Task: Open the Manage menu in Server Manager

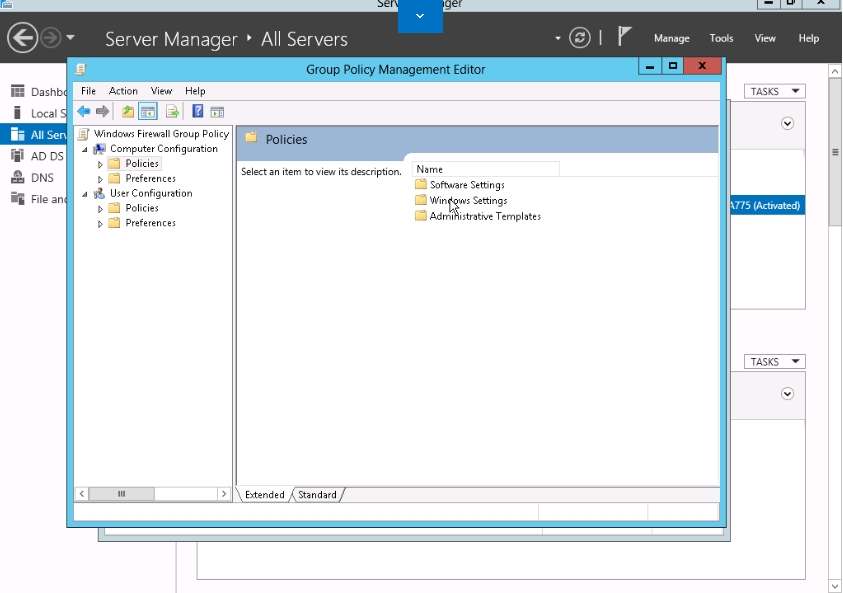Action: (671, 38)
